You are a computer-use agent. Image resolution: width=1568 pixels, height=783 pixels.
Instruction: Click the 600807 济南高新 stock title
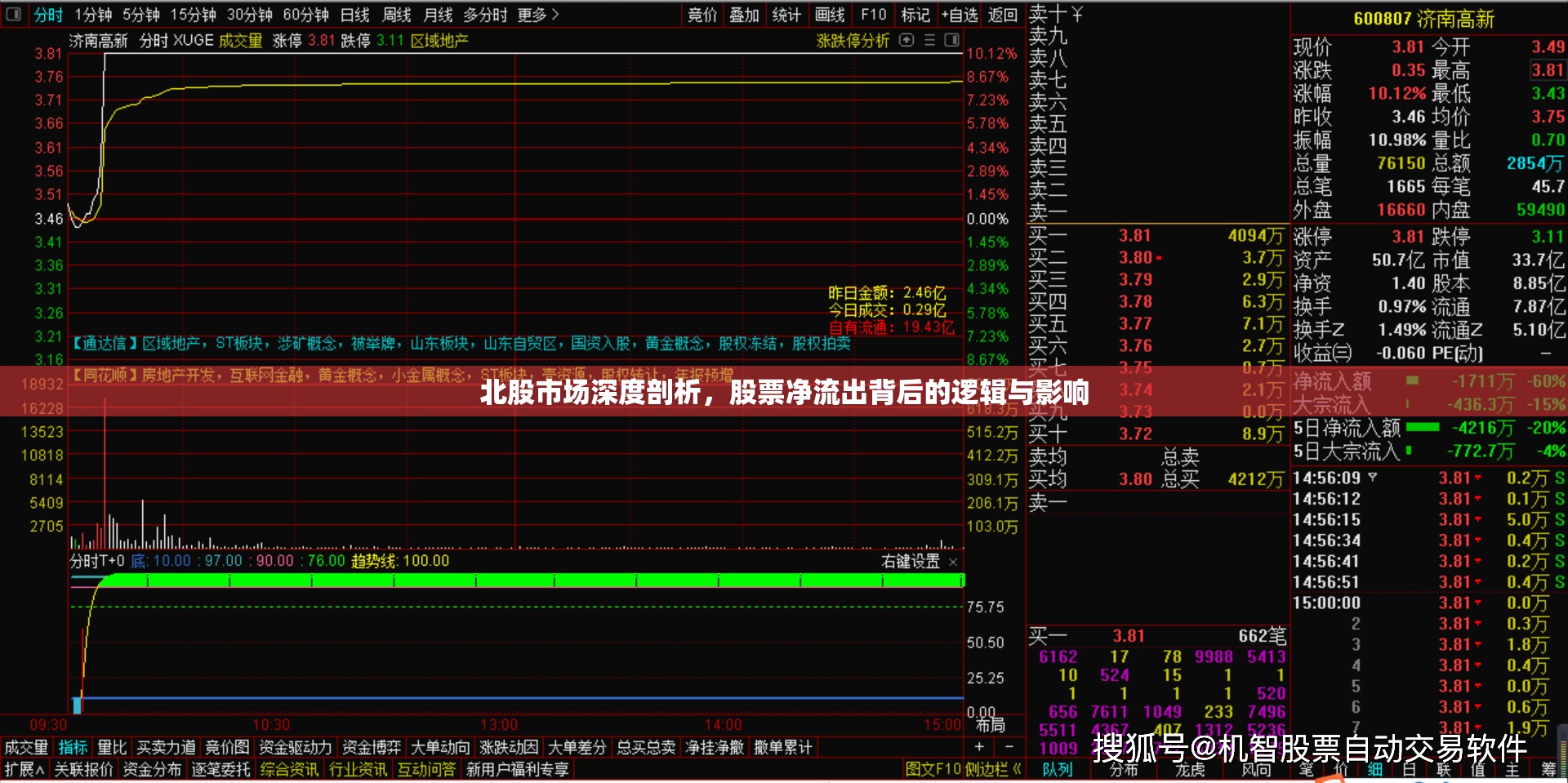pos(1423,19)
